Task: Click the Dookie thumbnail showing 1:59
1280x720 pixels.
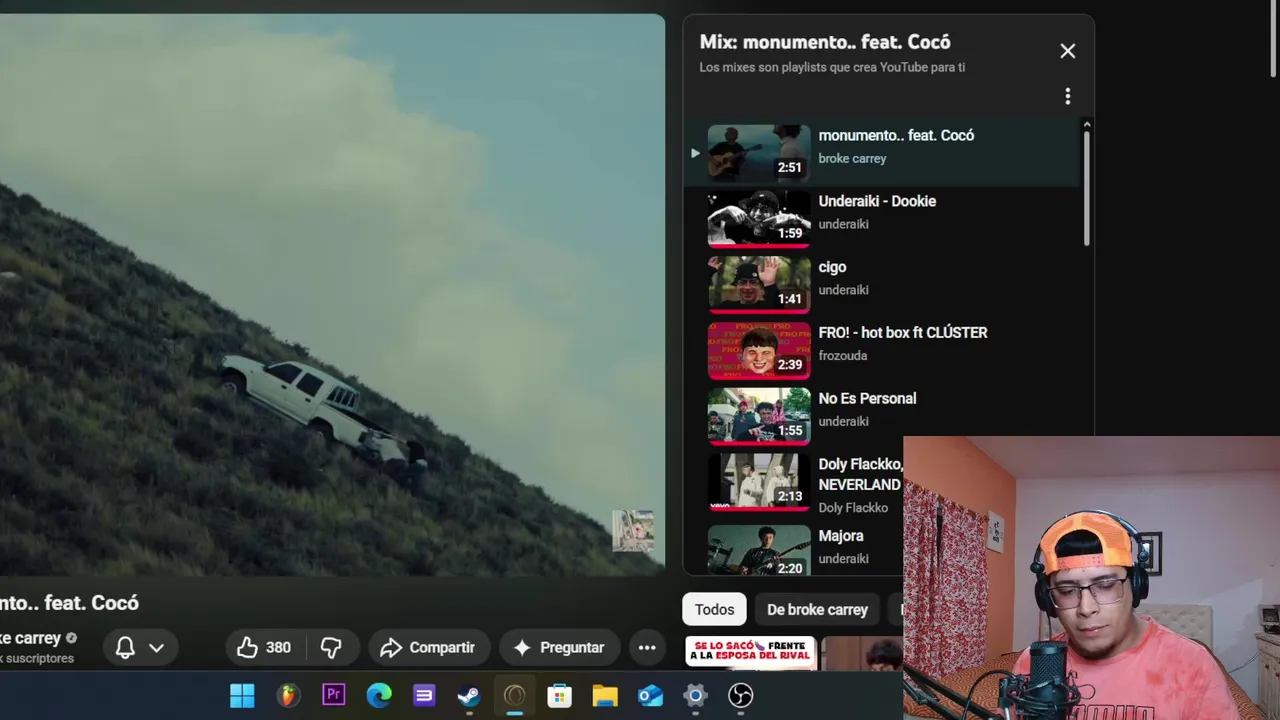Action: tap(759, 218)
